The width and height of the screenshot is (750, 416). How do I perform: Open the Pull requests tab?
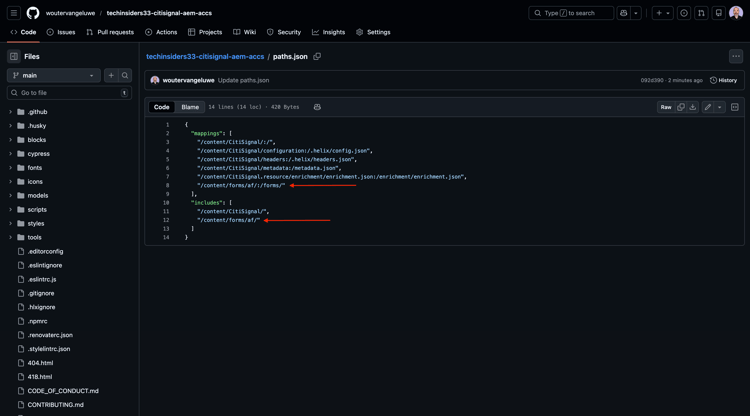pyautogui.click(x=110, y=32)
